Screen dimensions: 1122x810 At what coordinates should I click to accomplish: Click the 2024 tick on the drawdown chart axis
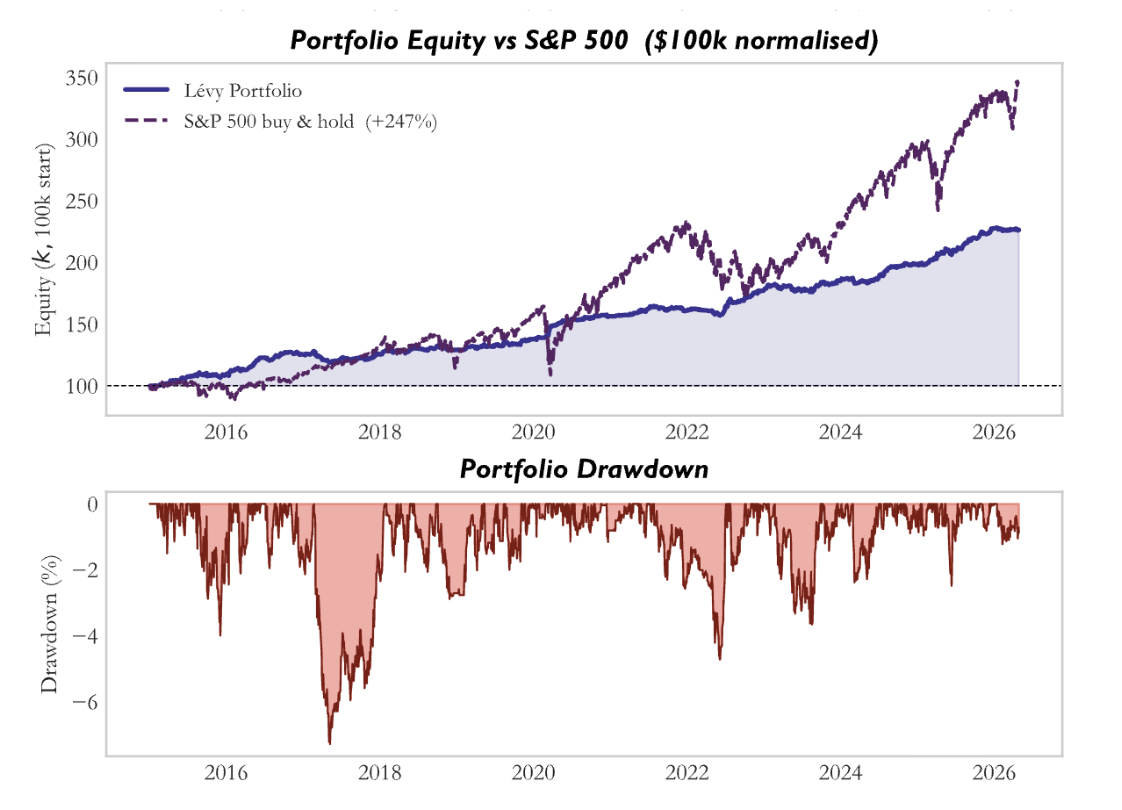840,773
